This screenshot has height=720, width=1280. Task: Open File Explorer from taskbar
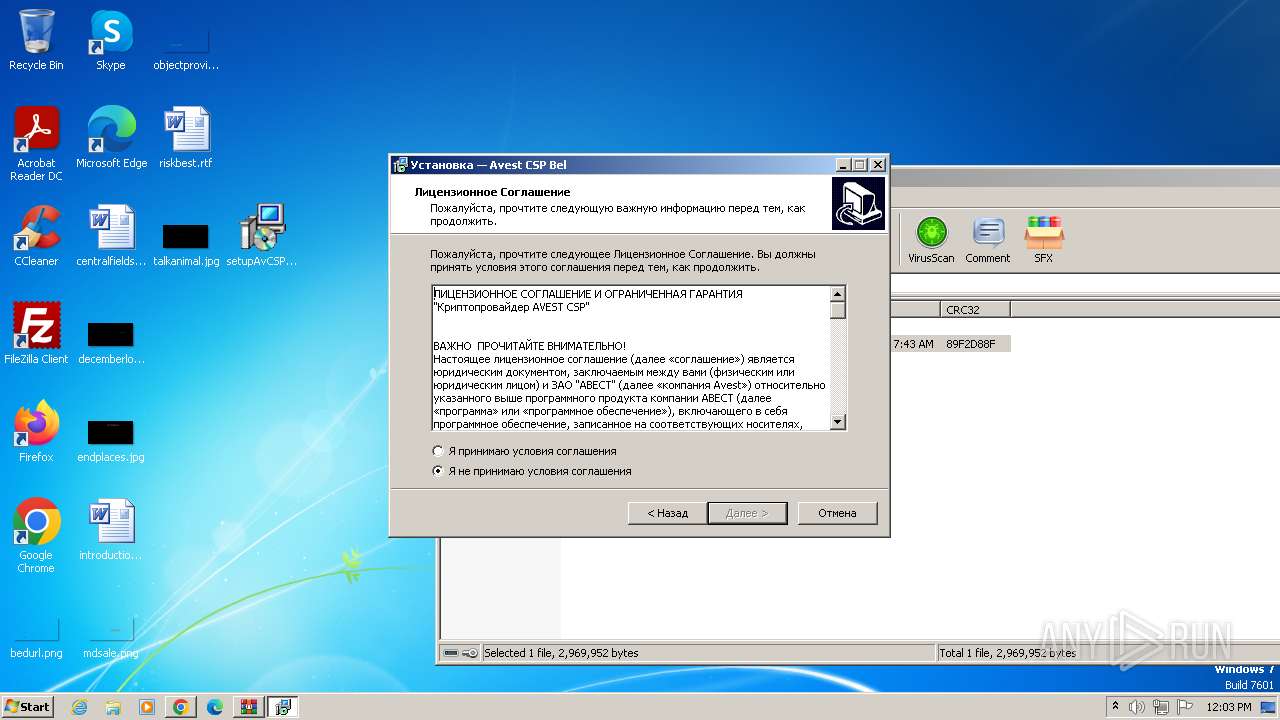pyautogui.click(x=113, y=707)
